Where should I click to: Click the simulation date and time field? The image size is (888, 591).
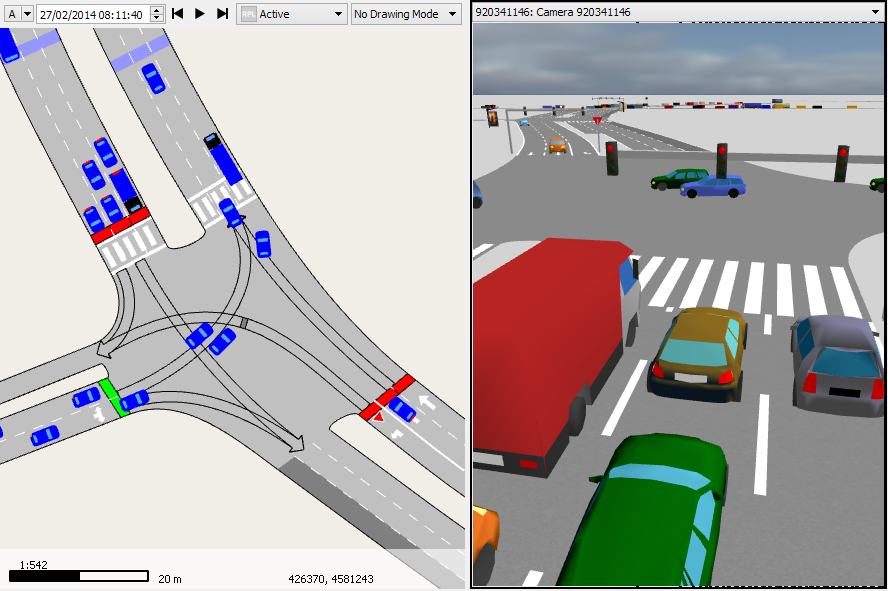point(91,14)
